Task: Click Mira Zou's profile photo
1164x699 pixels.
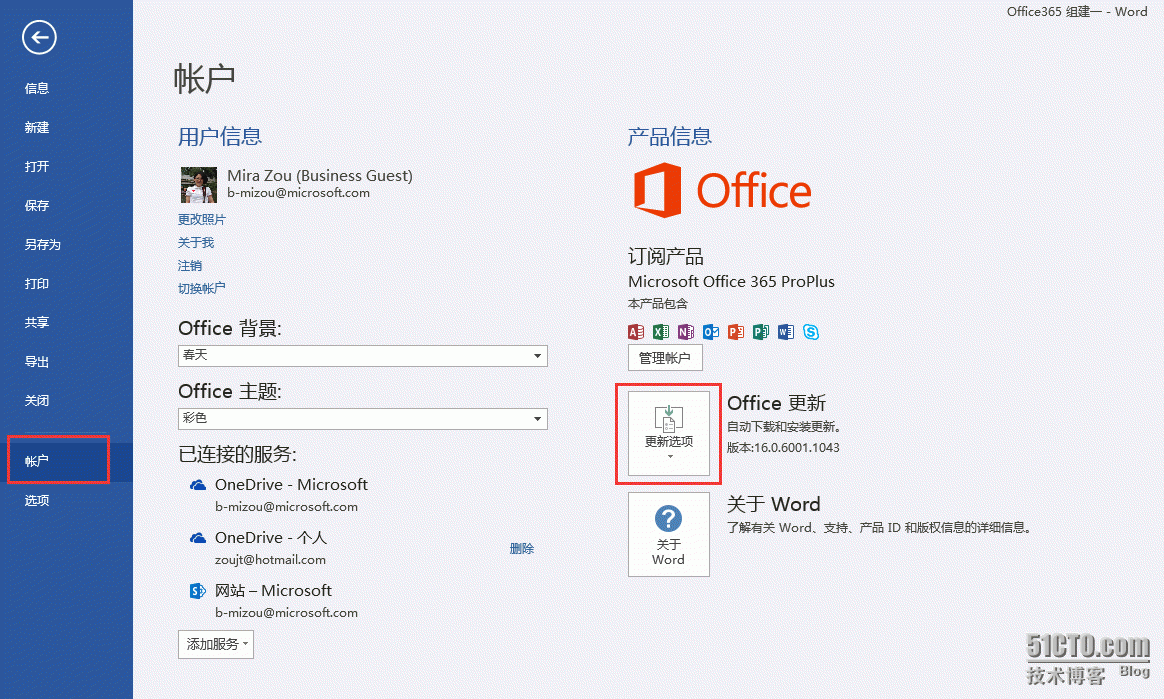Action: click(198, 185)
